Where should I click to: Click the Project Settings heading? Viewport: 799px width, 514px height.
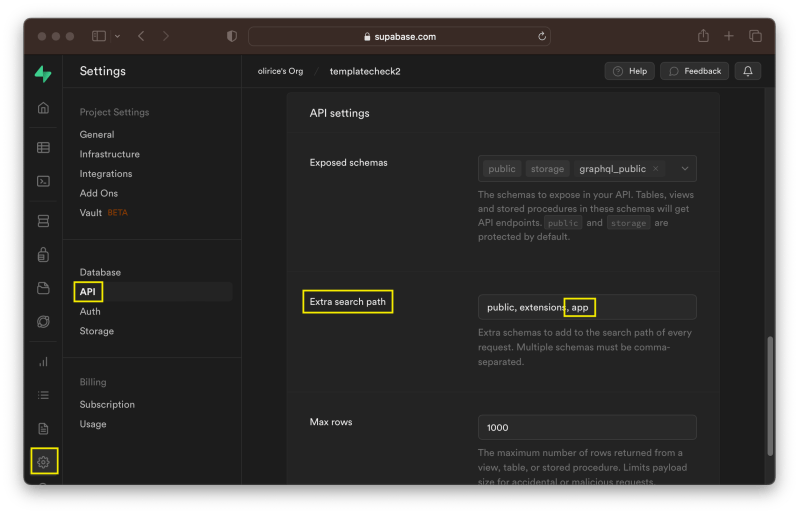114,112
